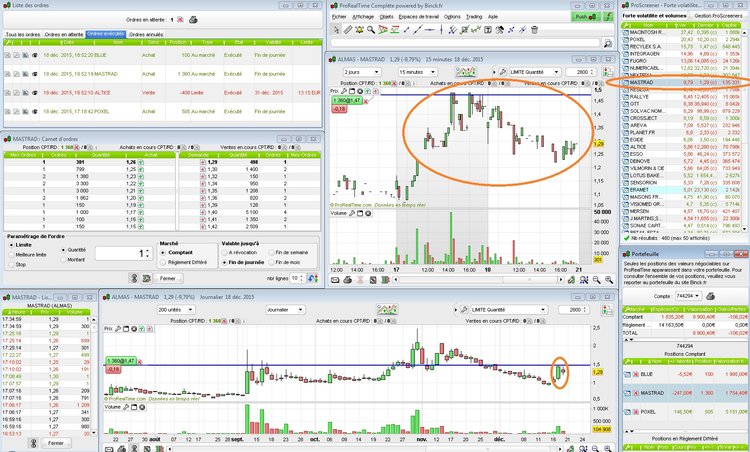Click the instrument search magnifier button
Screen dimensions: 750x452
coord(607,43)
